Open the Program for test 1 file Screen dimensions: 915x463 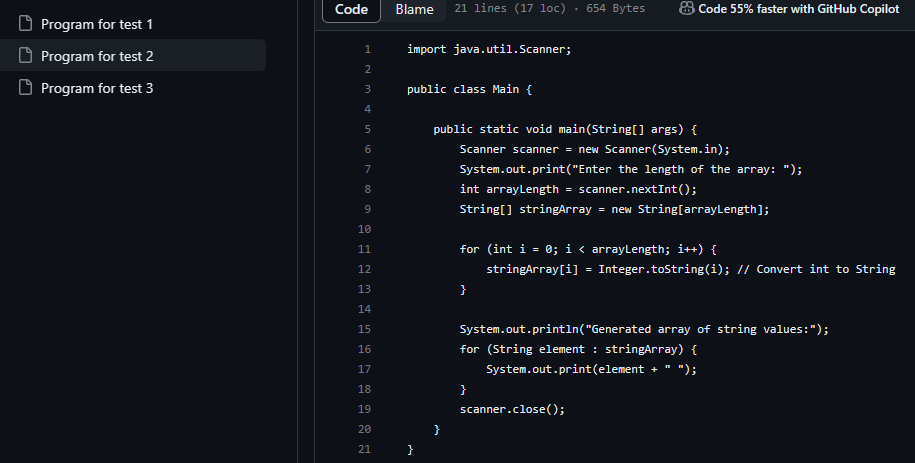coord(97,24)
